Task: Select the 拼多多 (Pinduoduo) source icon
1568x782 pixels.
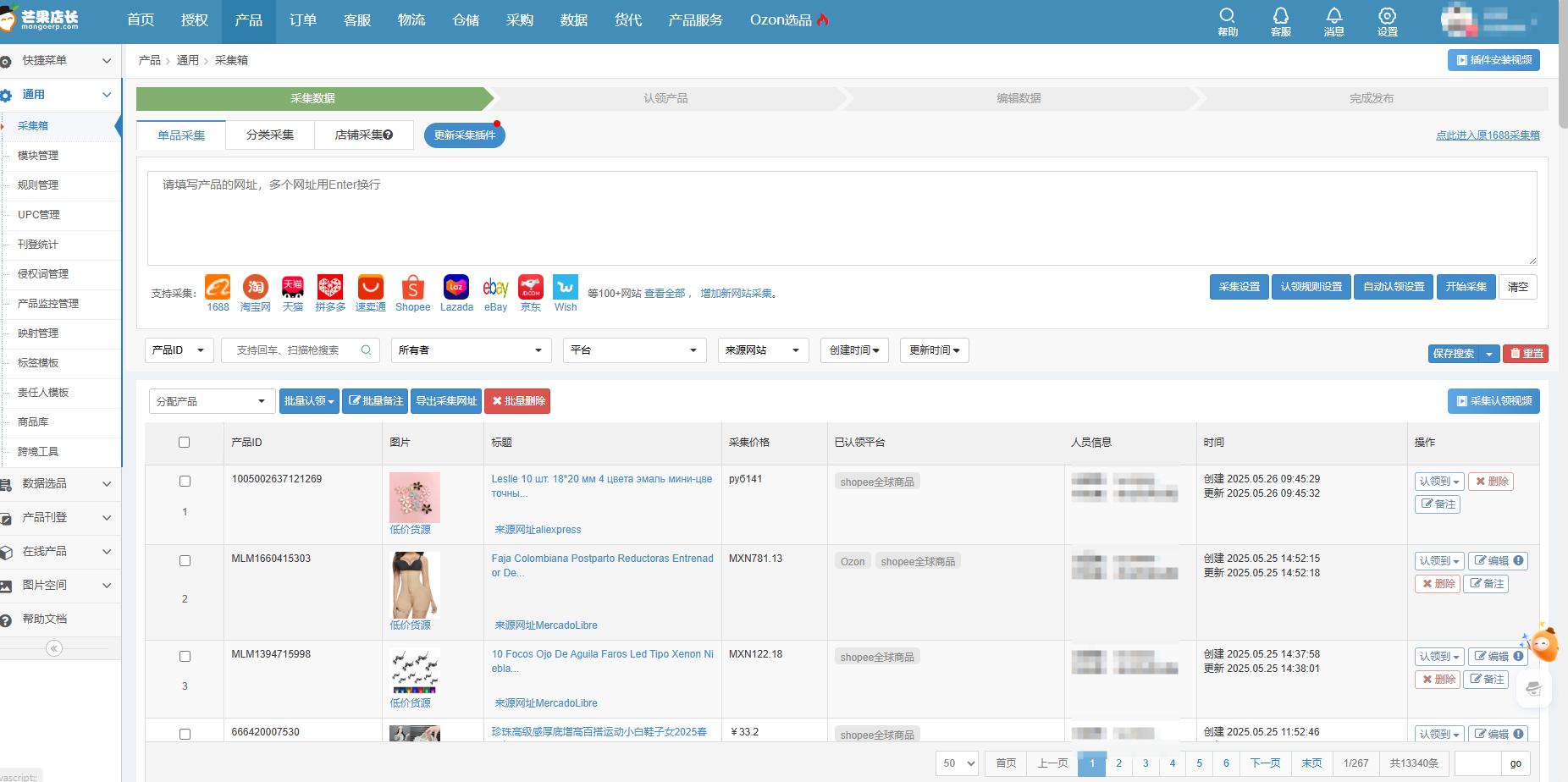Action: point(330,288)
